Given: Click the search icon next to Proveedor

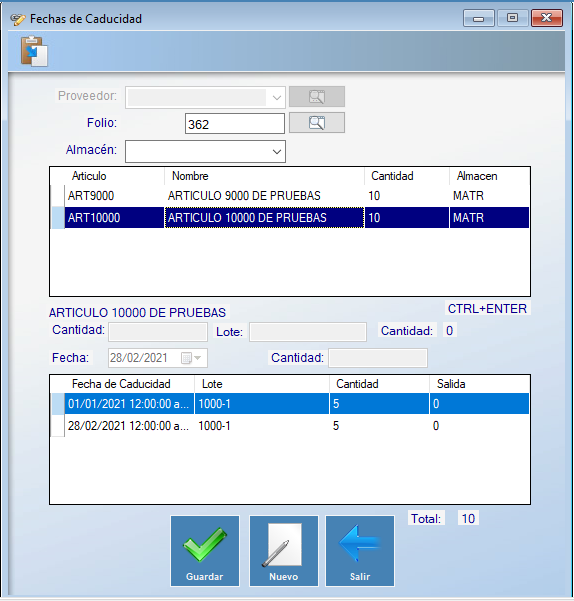Looking at the screenshot, I should point(317,97).
